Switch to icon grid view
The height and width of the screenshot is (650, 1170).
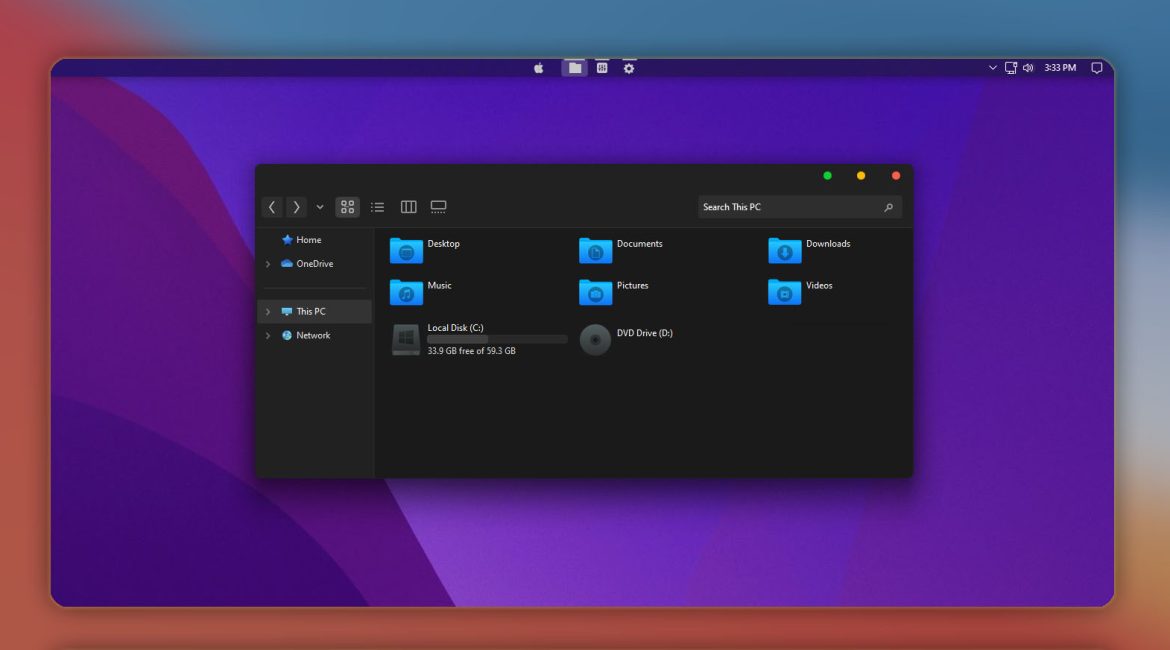pyautogui.click(x=347, y=207)
